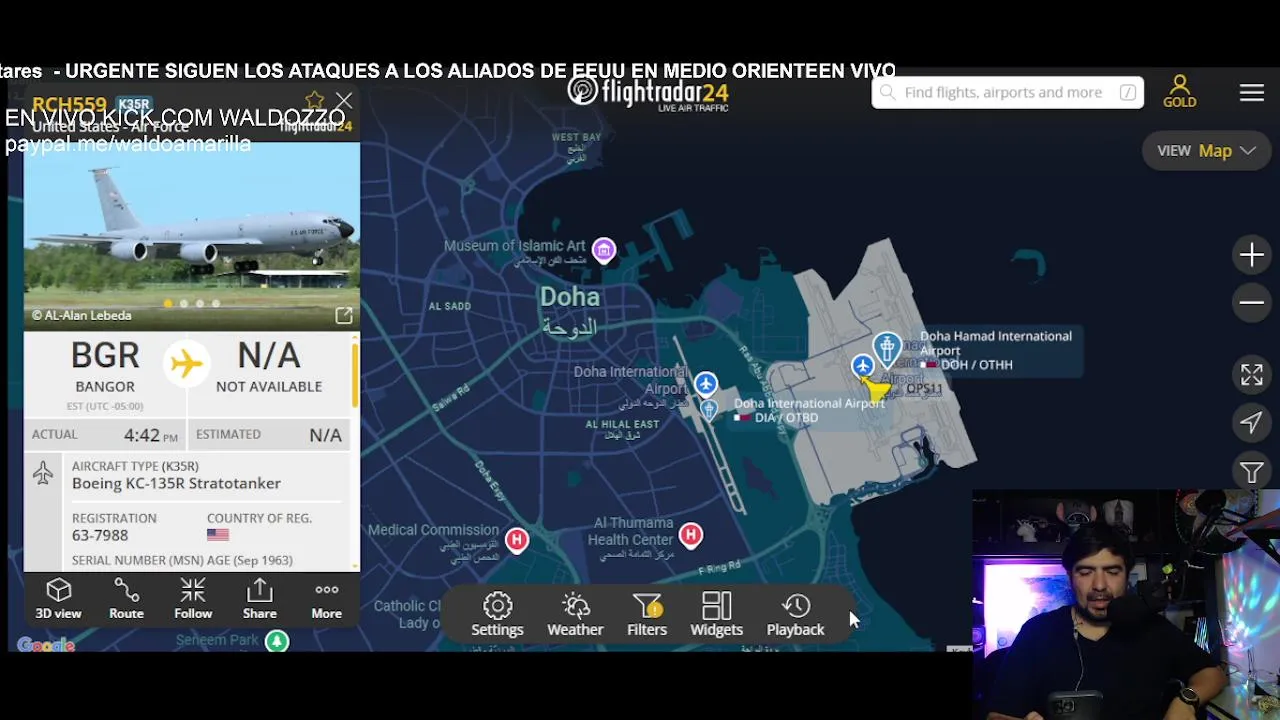Select the Doha International Airport marker
The image size is (1280, 720).
(x=706, y=384)
